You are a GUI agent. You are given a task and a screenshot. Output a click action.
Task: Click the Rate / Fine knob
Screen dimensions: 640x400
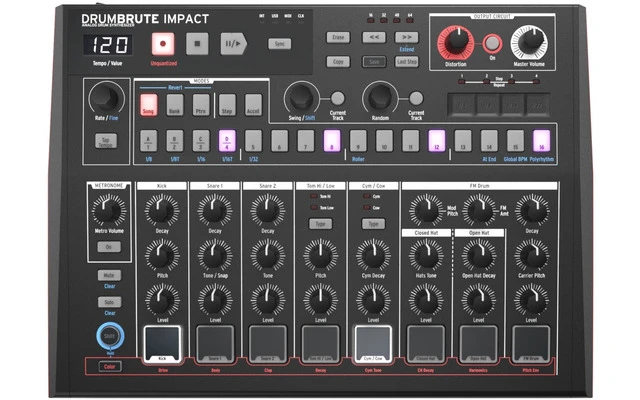click(x=107, y=98)
